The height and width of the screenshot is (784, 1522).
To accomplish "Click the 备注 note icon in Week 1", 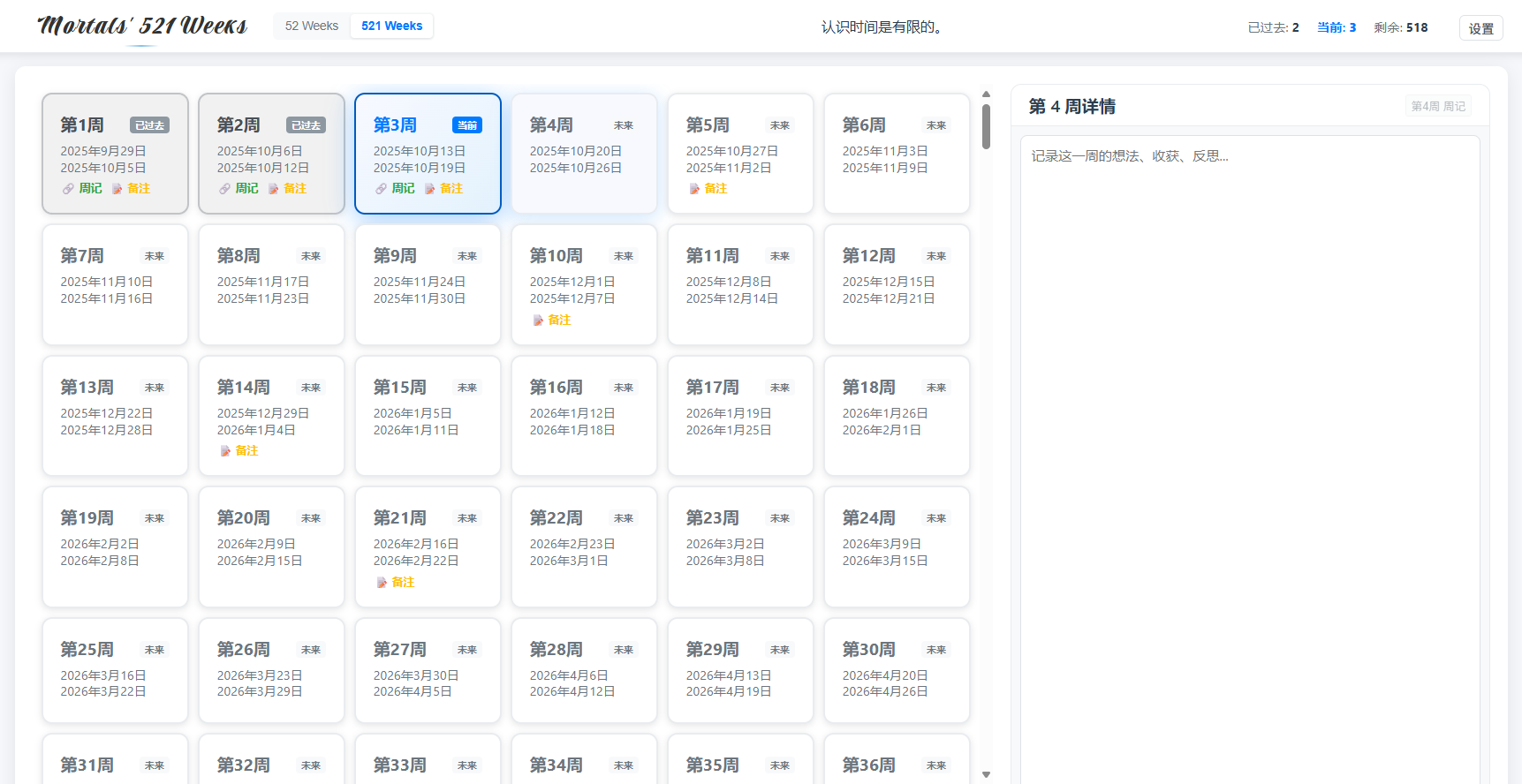I will [x=117, y=189].
